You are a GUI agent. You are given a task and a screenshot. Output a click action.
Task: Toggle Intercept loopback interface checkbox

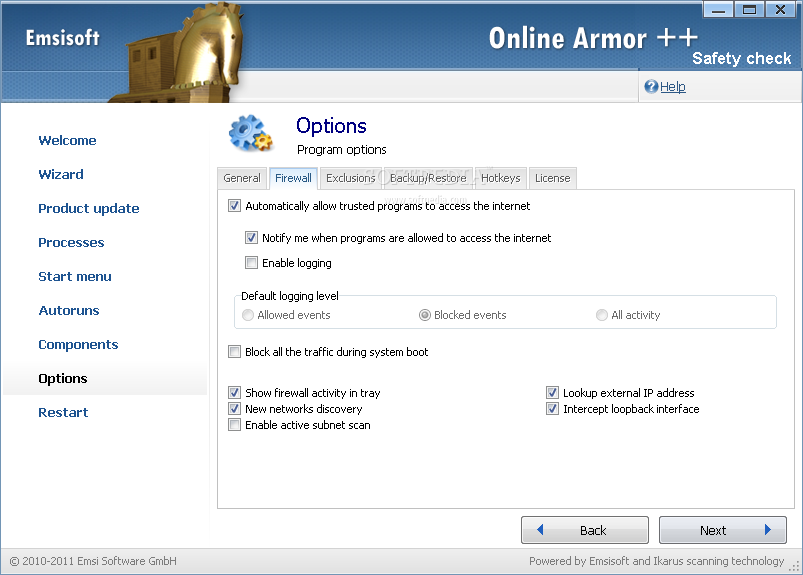pos(552,409)
